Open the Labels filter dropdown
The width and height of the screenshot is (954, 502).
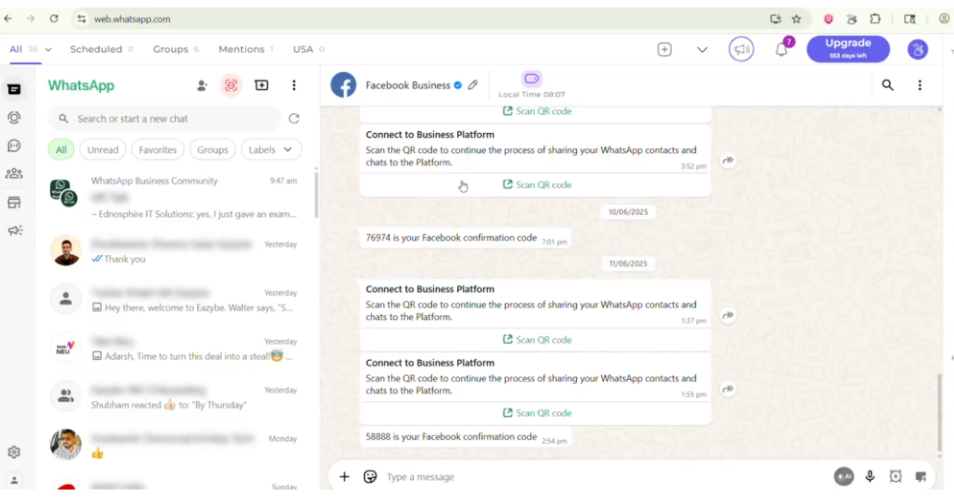tap(271, 150)
